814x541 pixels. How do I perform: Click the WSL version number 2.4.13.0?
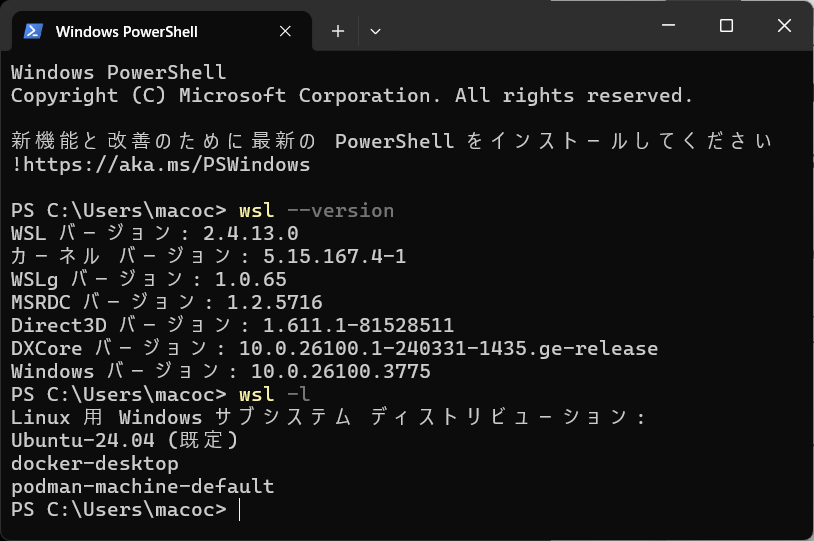[250, 234]
